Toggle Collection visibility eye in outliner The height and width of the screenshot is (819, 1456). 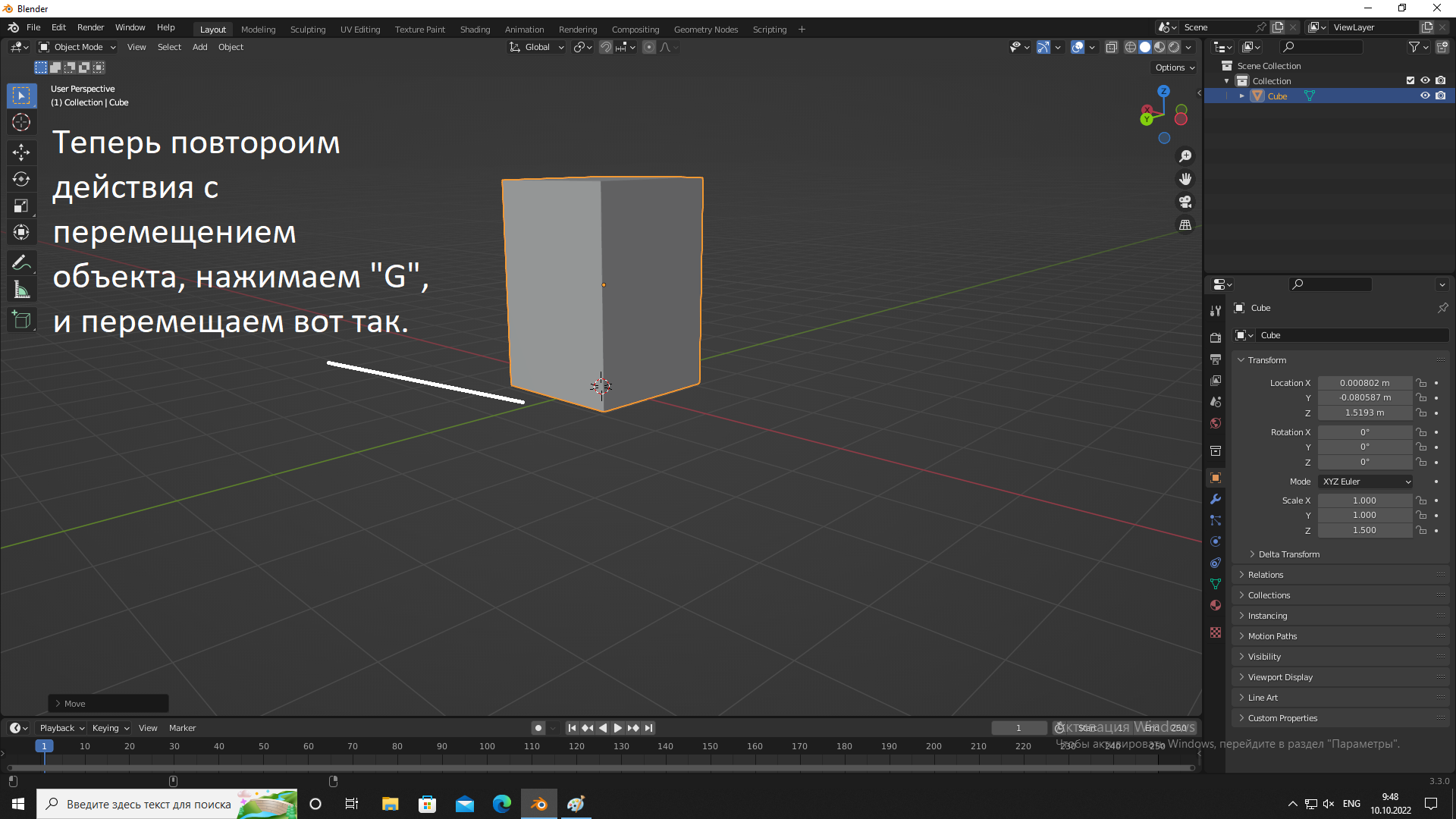click(x=1425, y=80)
